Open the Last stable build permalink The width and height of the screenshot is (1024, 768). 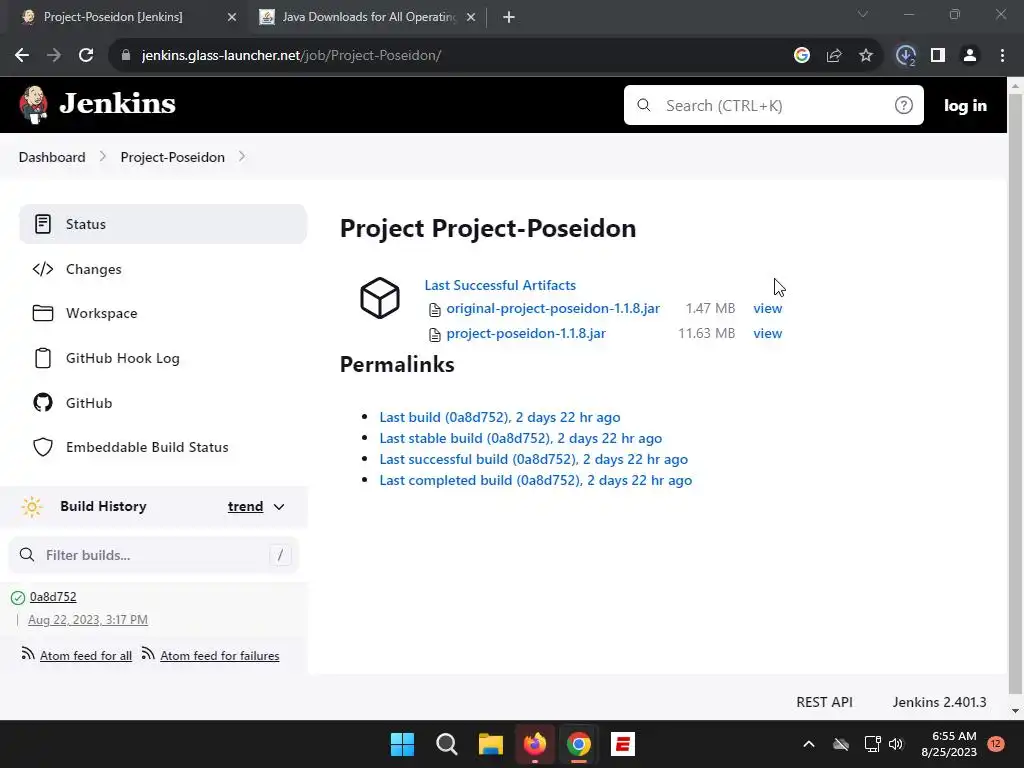520,438
